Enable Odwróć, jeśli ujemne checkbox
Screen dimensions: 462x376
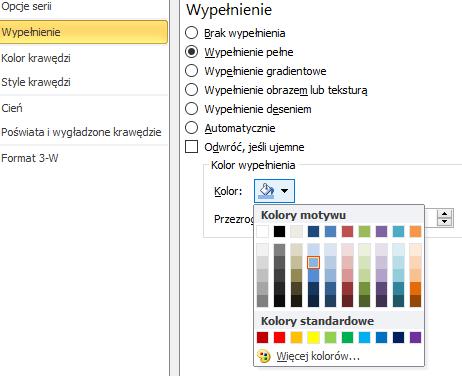pyautogui.click(x=191, y=147)
